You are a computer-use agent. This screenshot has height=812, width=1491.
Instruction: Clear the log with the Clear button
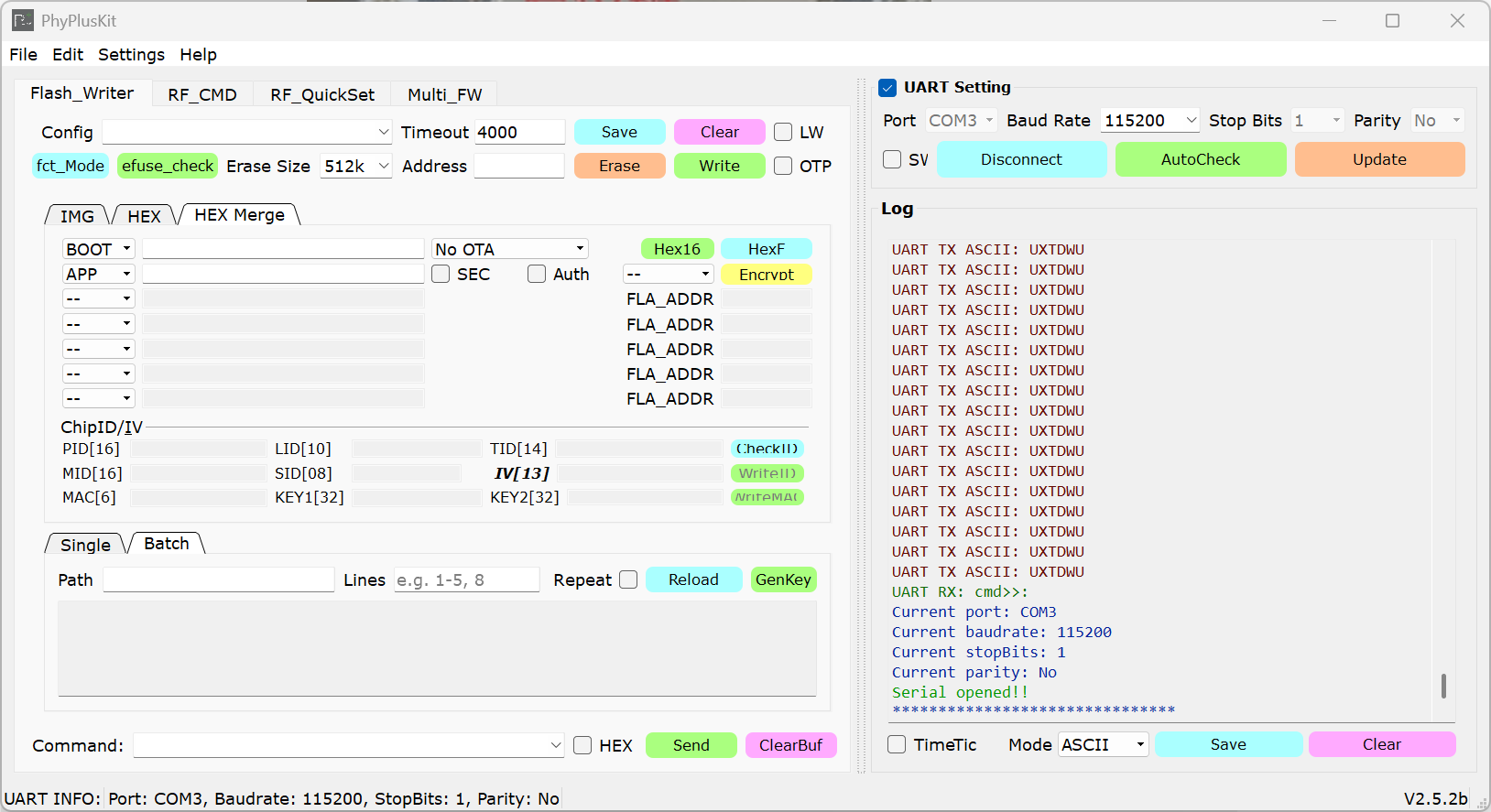[x=1382, y=744]
